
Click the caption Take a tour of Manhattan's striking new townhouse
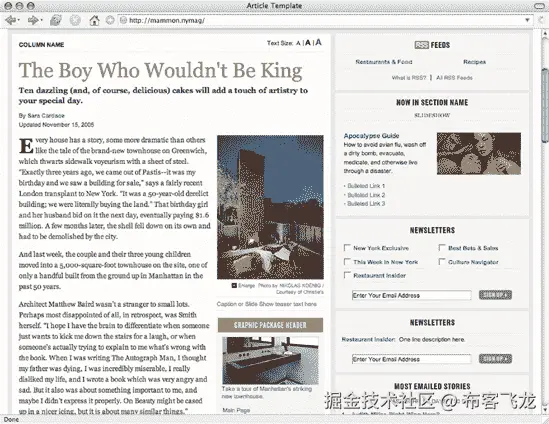click(x=266, y=392)
